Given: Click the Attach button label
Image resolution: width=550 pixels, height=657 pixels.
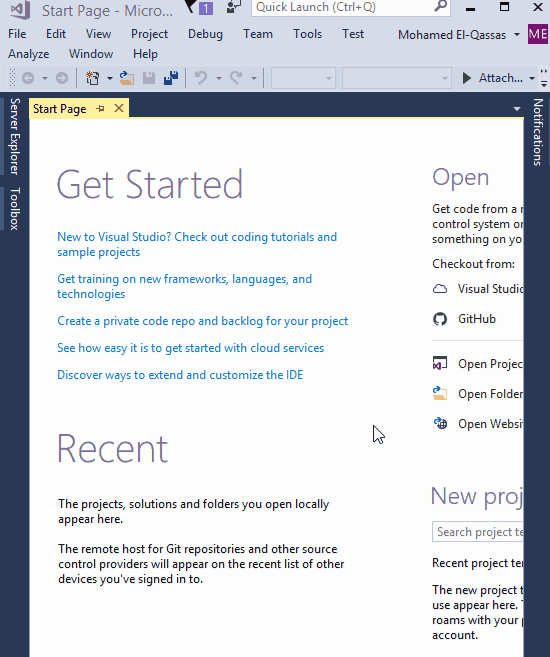Looking at the screenshot, I should pyautogui.click(x=501, y=78).
